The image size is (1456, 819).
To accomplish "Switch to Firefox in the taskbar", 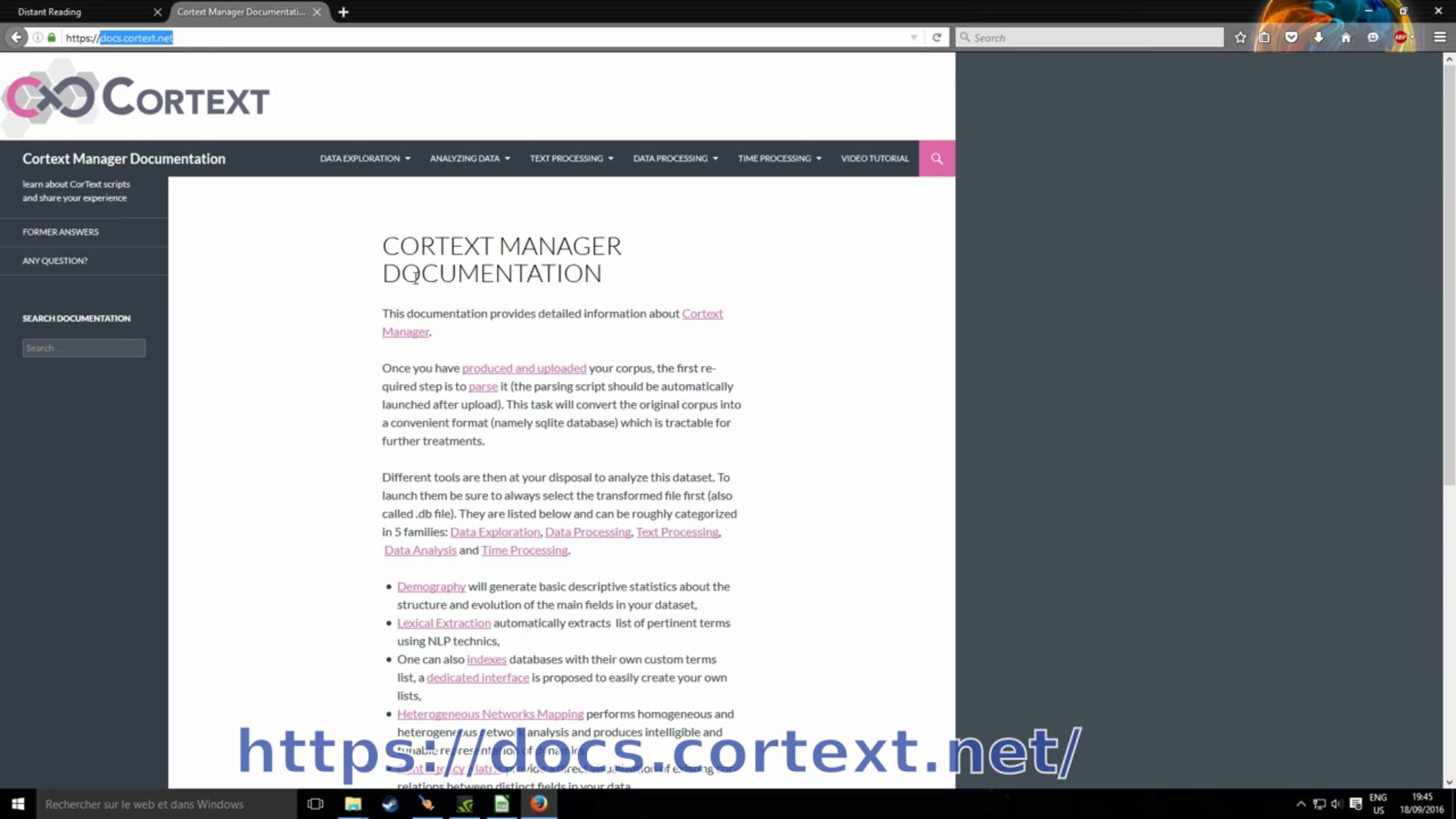I will (539, 804).
